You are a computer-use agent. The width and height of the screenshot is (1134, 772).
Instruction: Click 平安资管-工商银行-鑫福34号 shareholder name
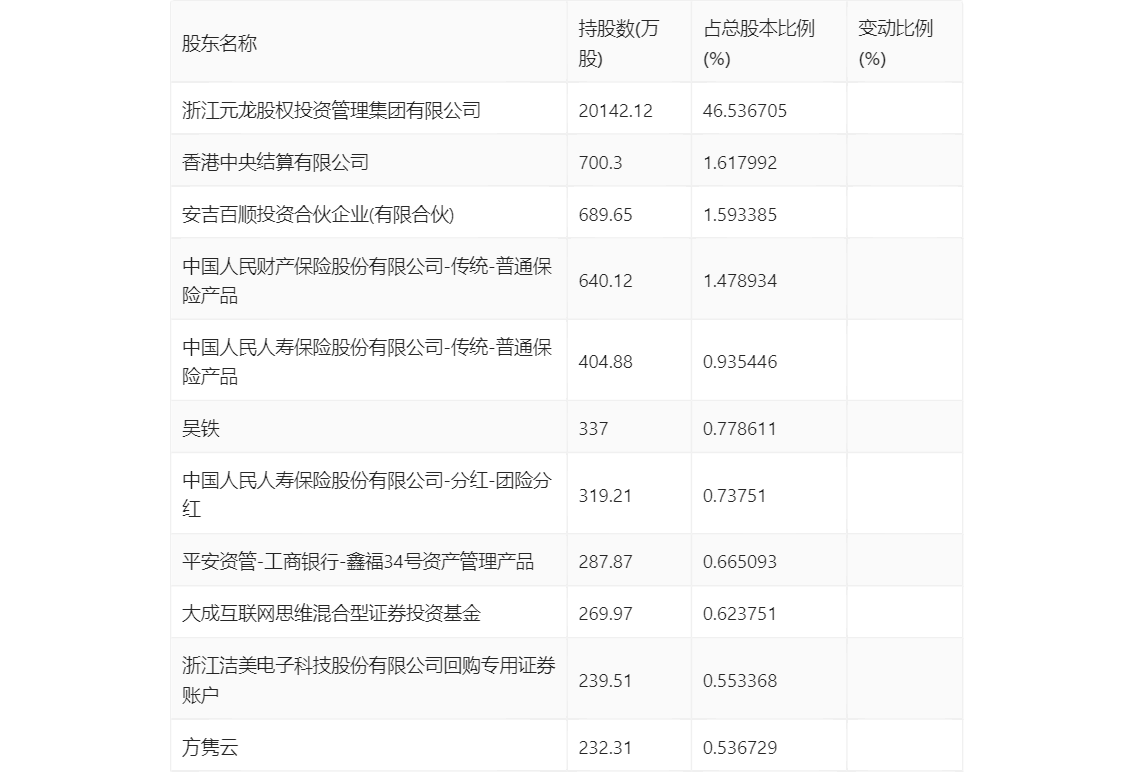[358, 561]
